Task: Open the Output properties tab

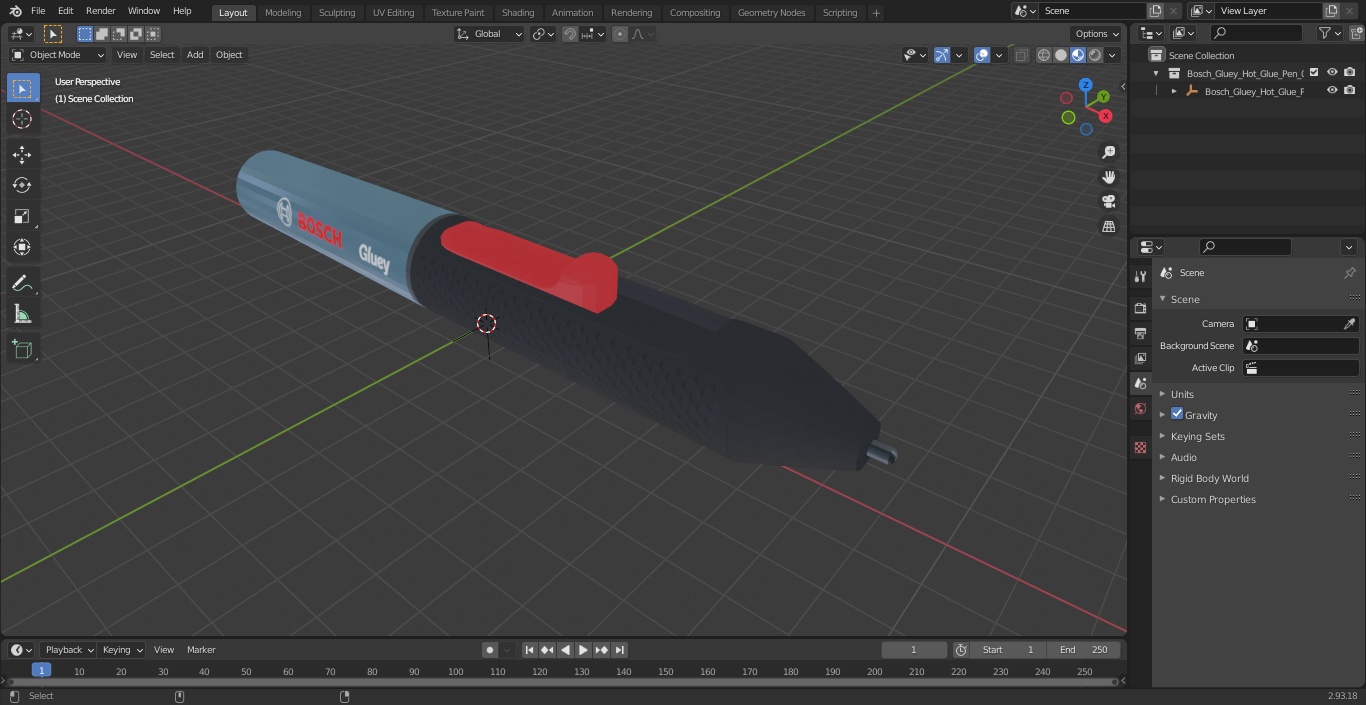Action: point(1140,333)
